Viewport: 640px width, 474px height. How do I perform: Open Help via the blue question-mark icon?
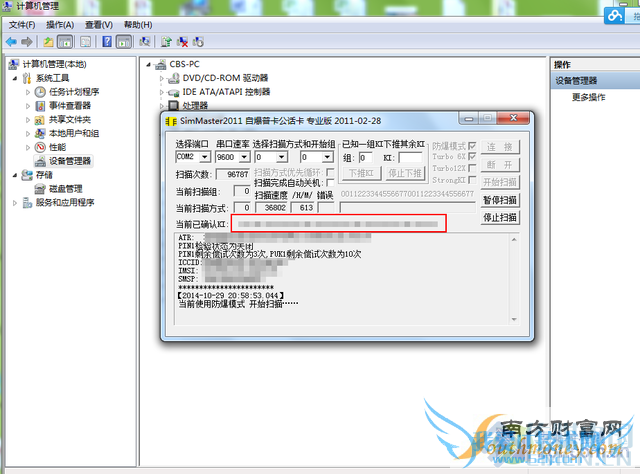[107, 42]
